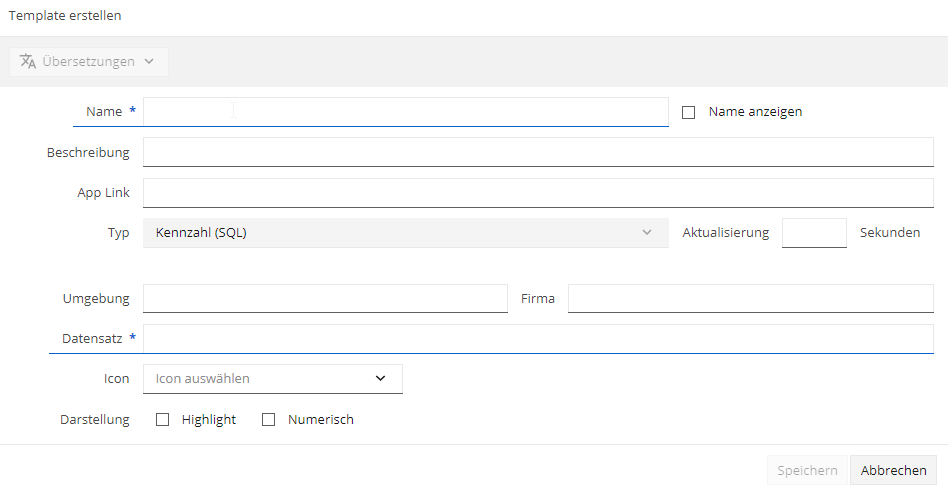Click the translate icon beside Übersetzungen
Screen dimensions: 948x489
coord(28,62)
